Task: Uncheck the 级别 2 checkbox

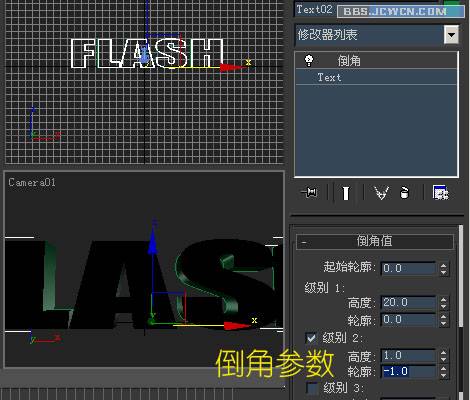Action: [x=311, y=338]
